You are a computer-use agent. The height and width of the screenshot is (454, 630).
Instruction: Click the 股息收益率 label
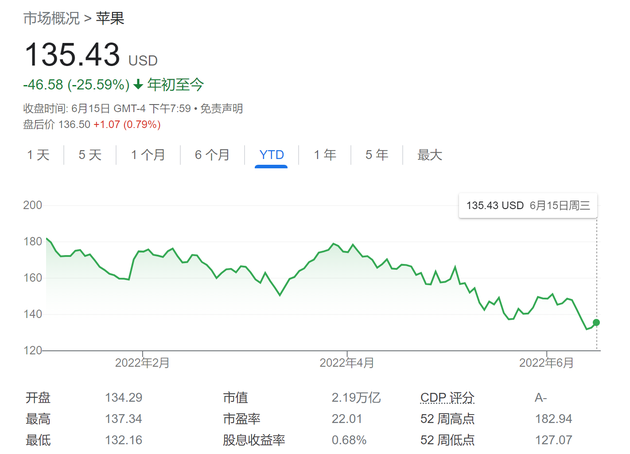[x=254, y=440]
